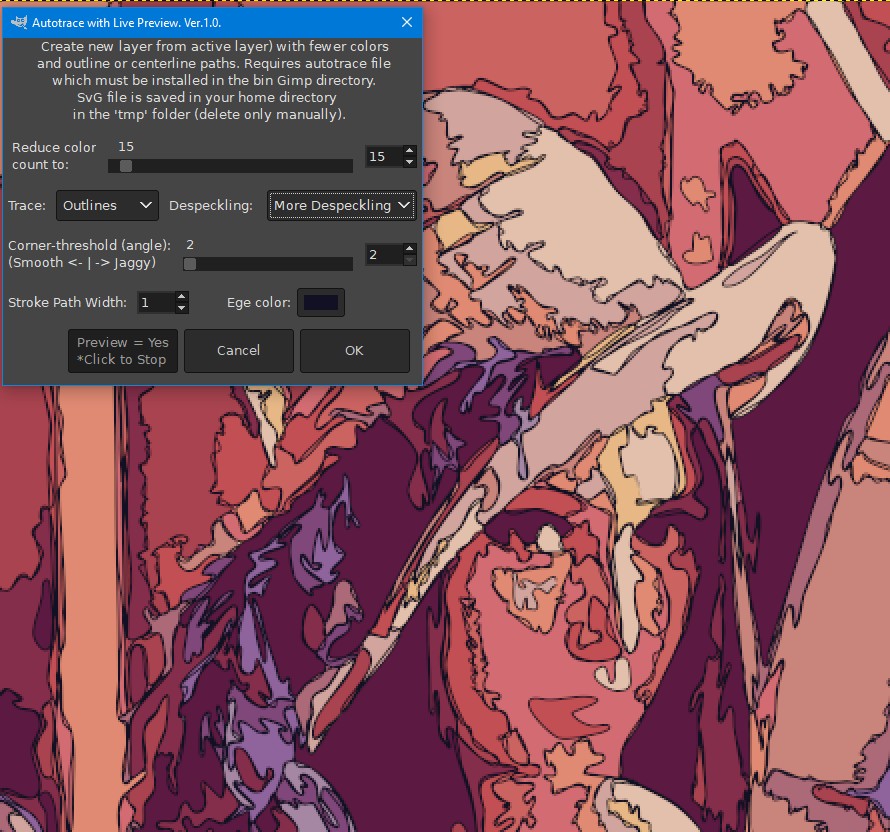The image size is (890, 832).
Task: Increase the color count with up arrow
Action: point(409,151)
